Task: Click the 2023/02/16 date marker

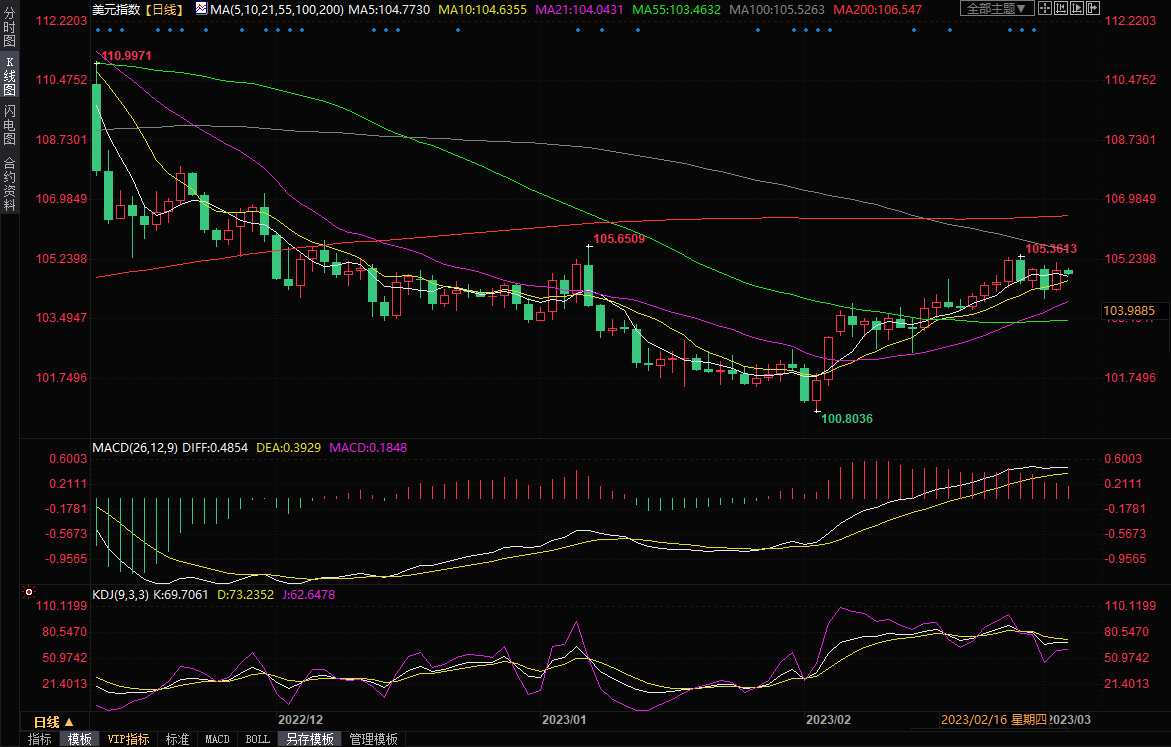Action: coord(974,719)
